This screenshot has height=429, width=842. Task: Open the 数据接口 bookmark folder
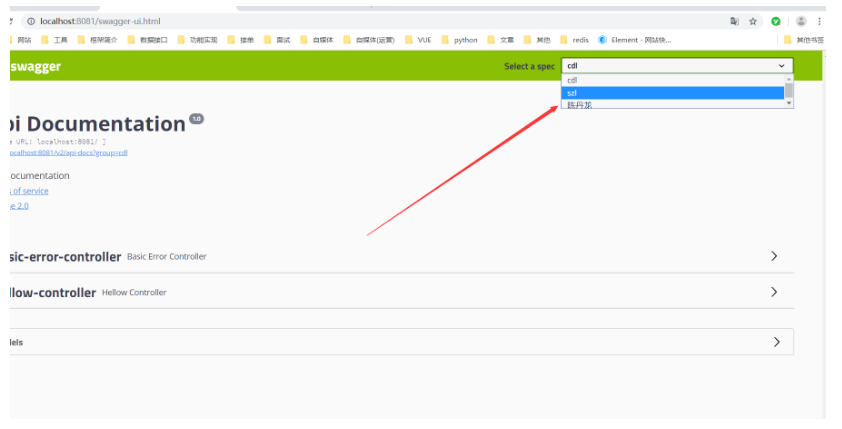click(x=148, y=40)
